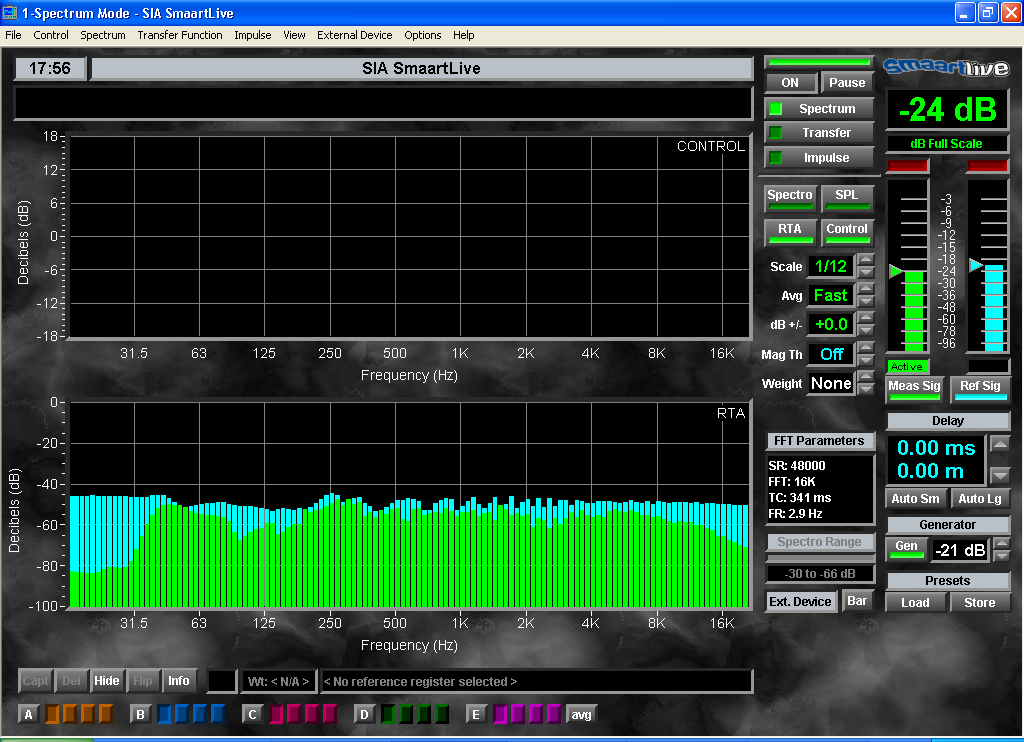Screen dimensions: 1024x742
Task: Click the Load presets button
Action: 915,602
